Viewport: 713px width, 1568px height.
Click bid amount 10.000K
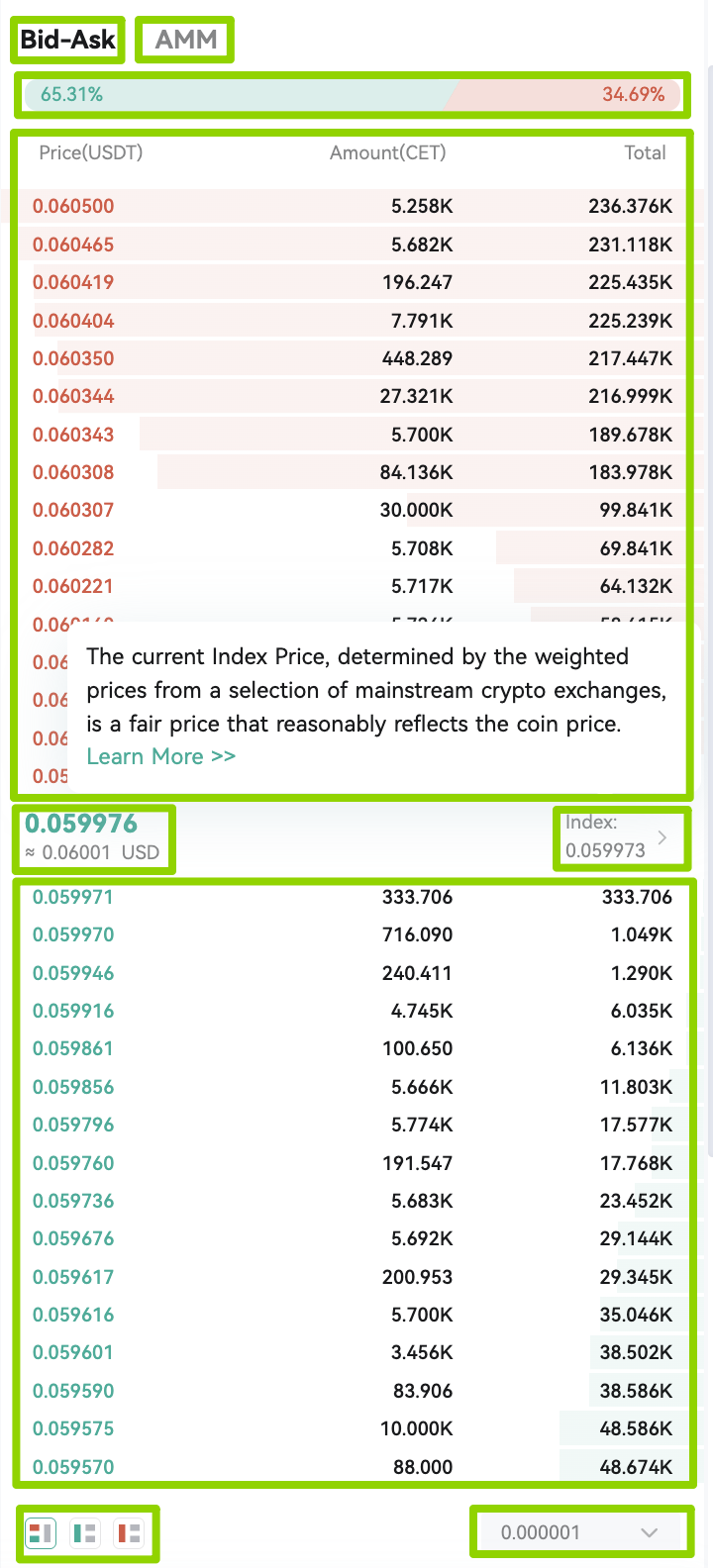pos(417,1428)
